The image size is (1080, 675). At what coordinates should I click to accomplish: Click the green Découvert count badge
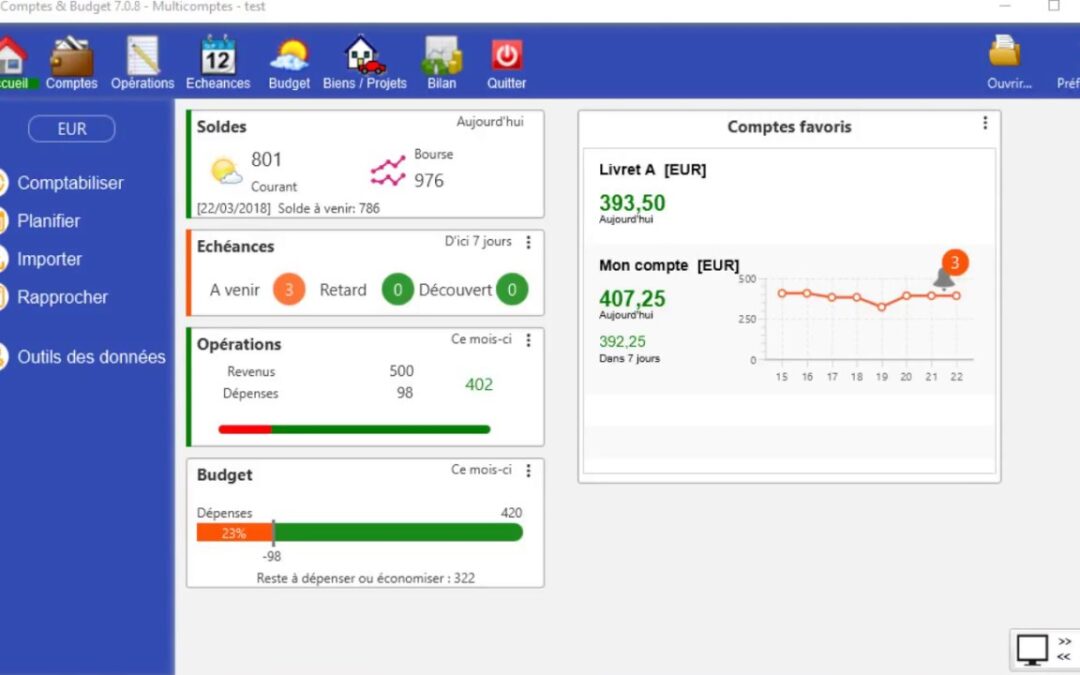[512, 289]
